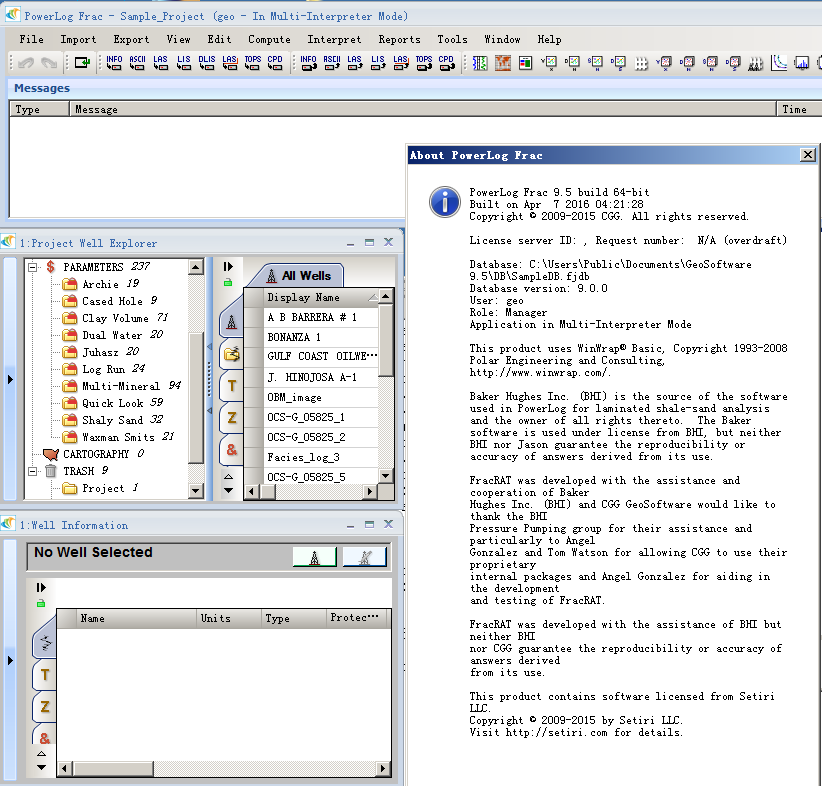Select well J. HINOJOSA A-1 in the list
Image resolution: width=822 pixels, height=786 pixels.
pyautogui.click(x=321, y=378)
